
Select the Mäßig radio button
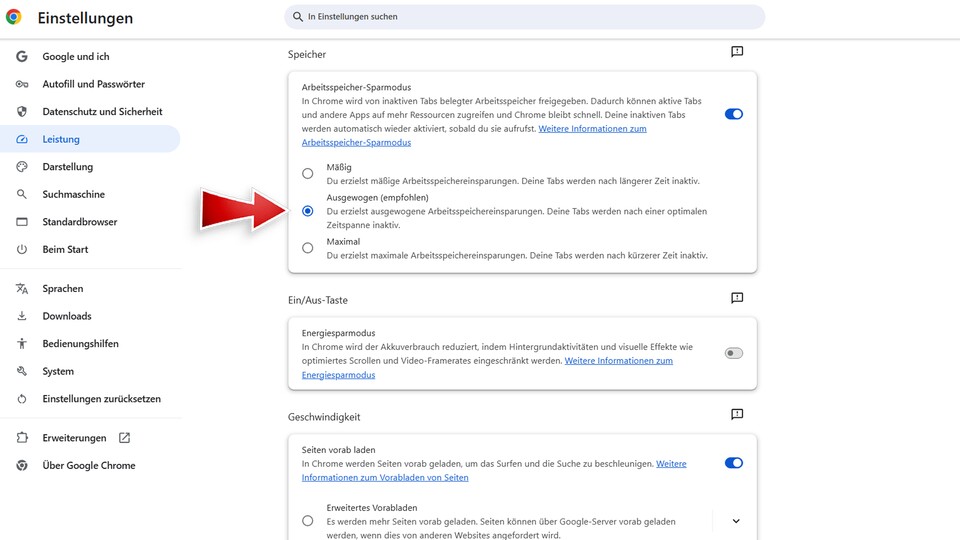click(x=308, y=174)
